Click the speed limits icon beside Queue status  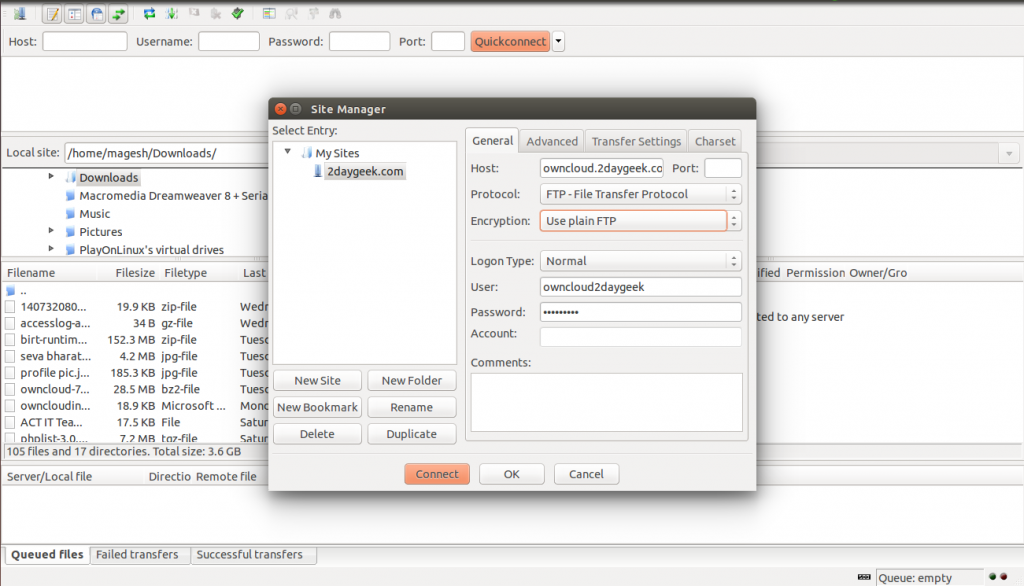coord(865,577)
